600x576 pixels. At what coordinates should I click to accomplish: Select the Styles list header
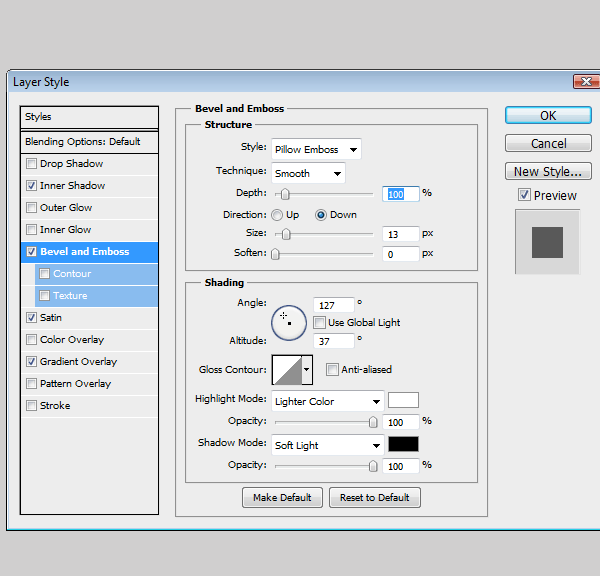89,117
